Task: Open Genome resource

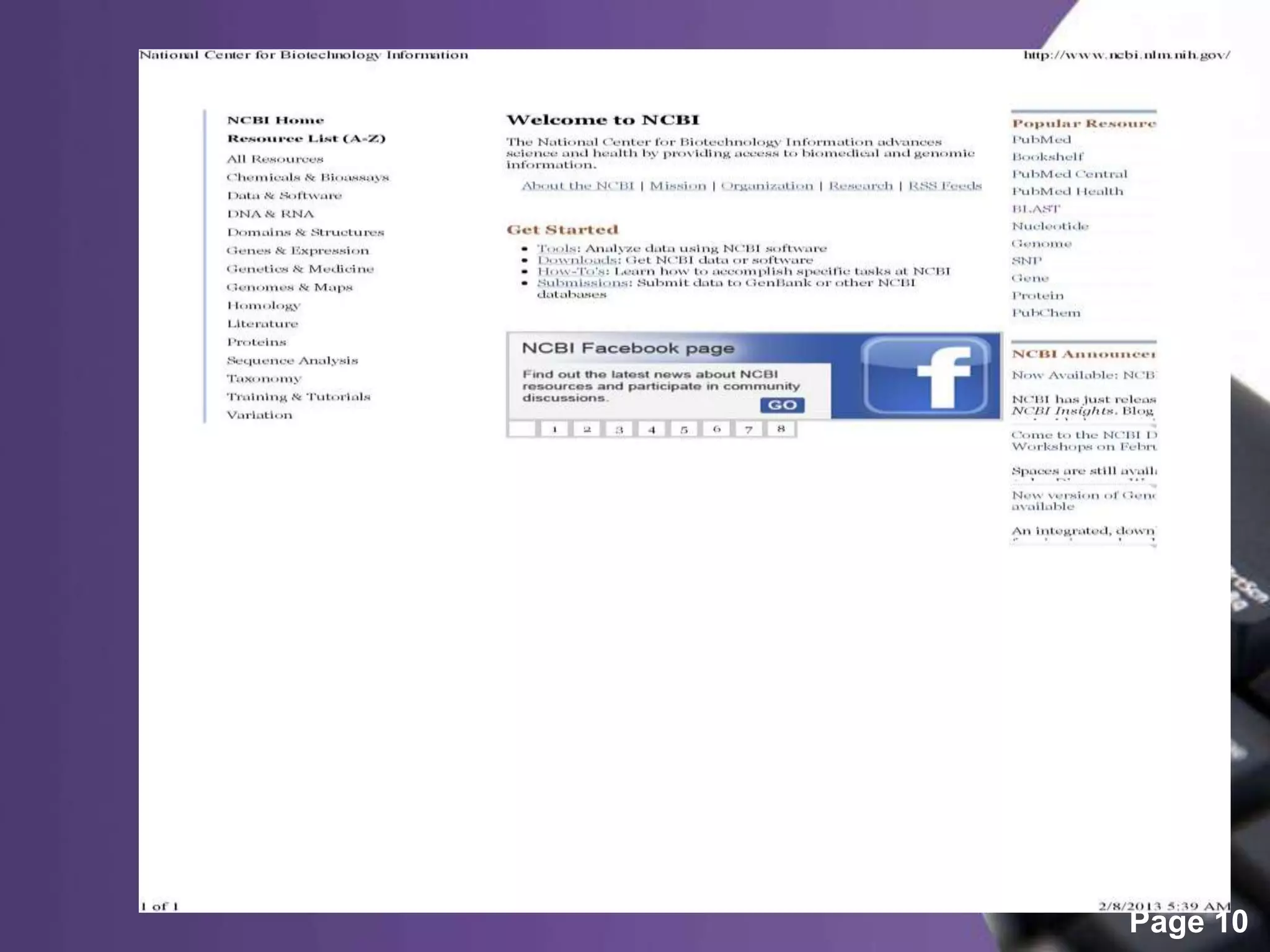Action: pyautogui.click(x=1042, y=244)
